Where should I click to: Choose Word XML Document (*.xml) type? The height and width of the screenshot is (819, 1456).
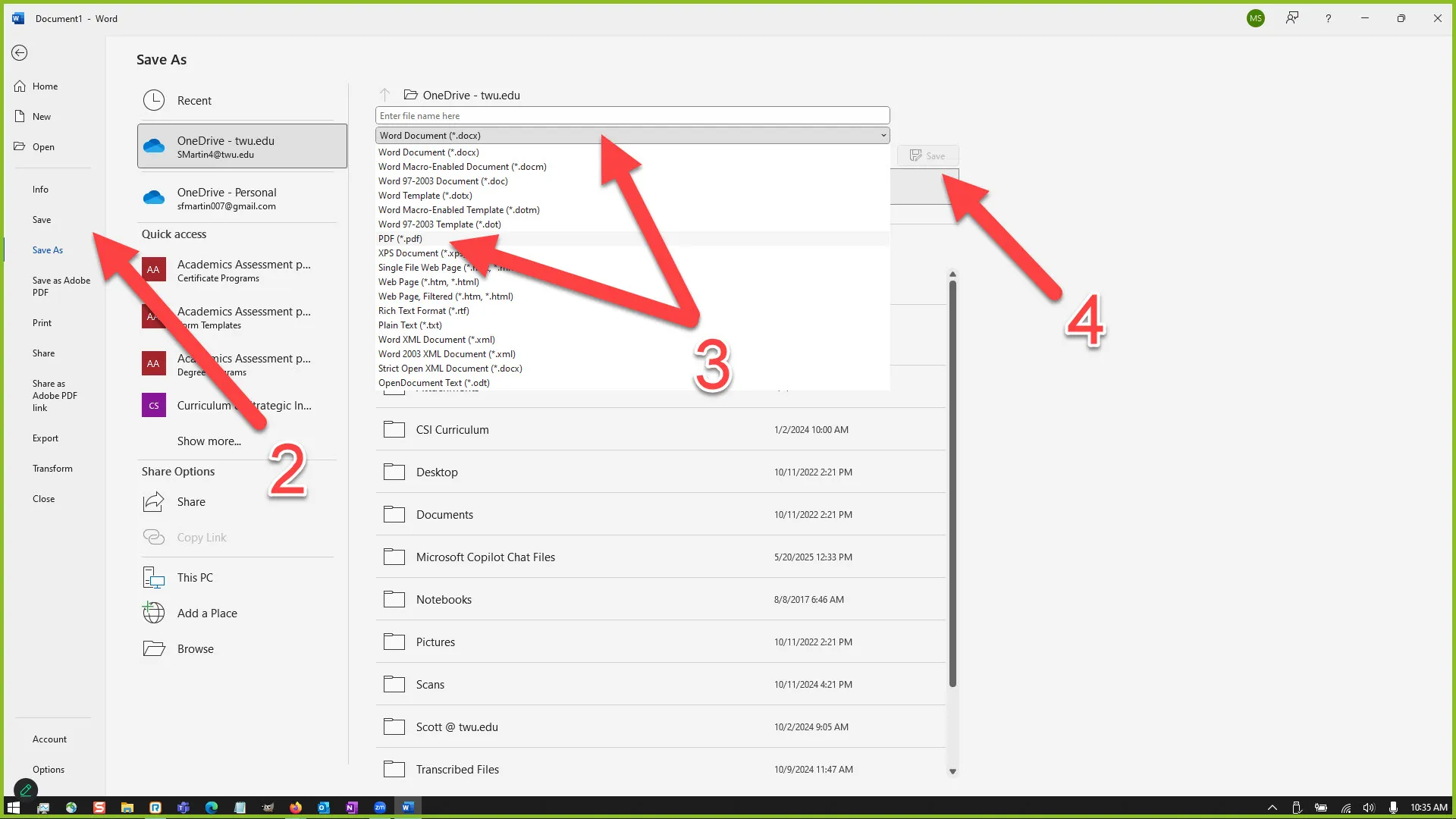632,340
